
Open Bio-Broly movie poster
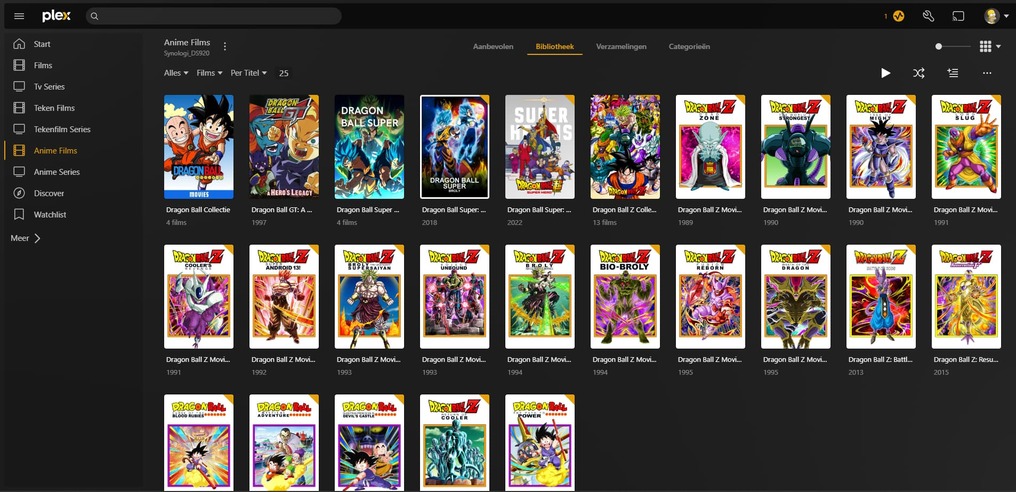point(625,297)
